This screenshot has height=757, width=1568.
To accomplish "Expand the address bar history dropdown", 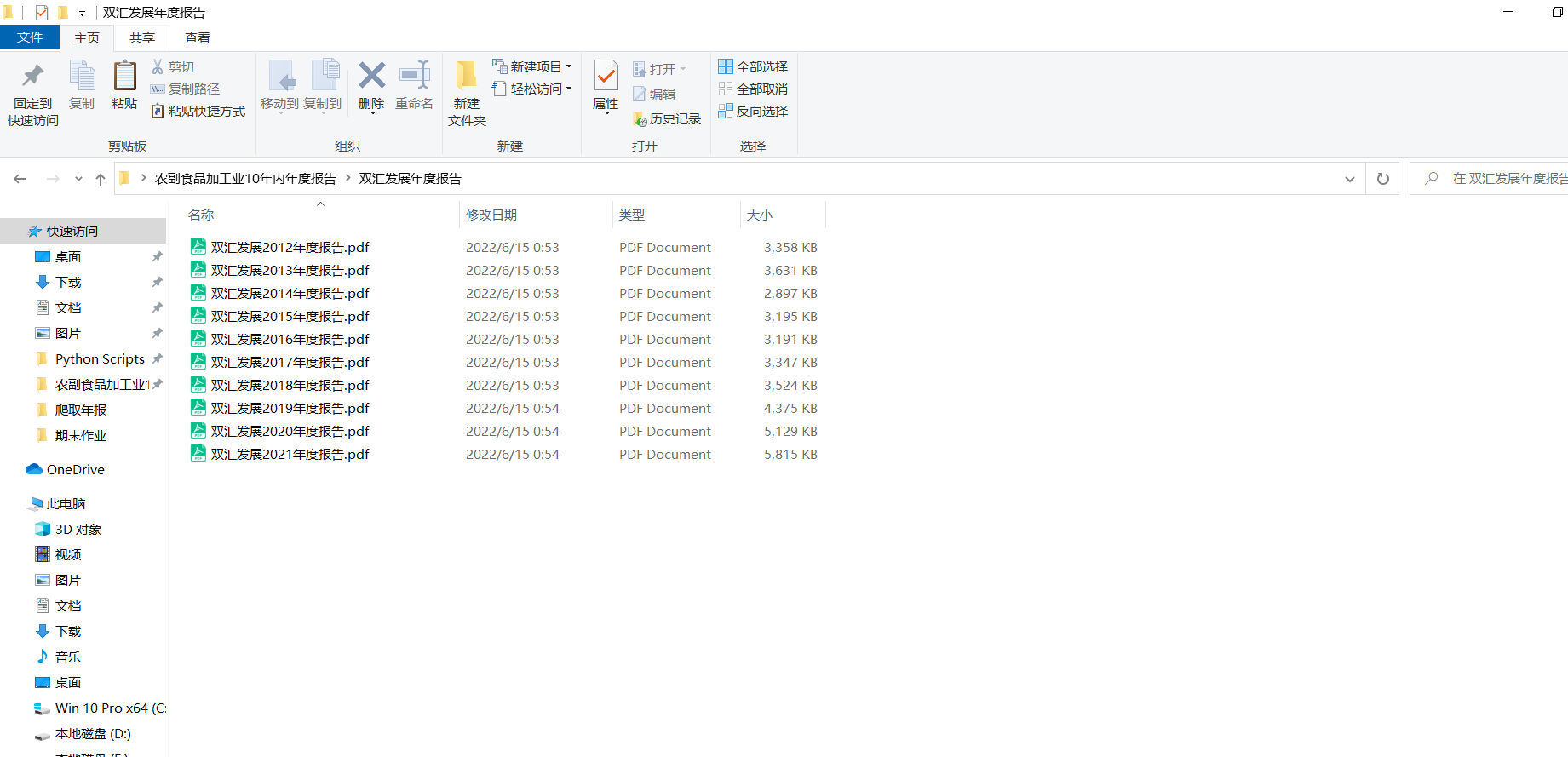I will [1350, 179].
